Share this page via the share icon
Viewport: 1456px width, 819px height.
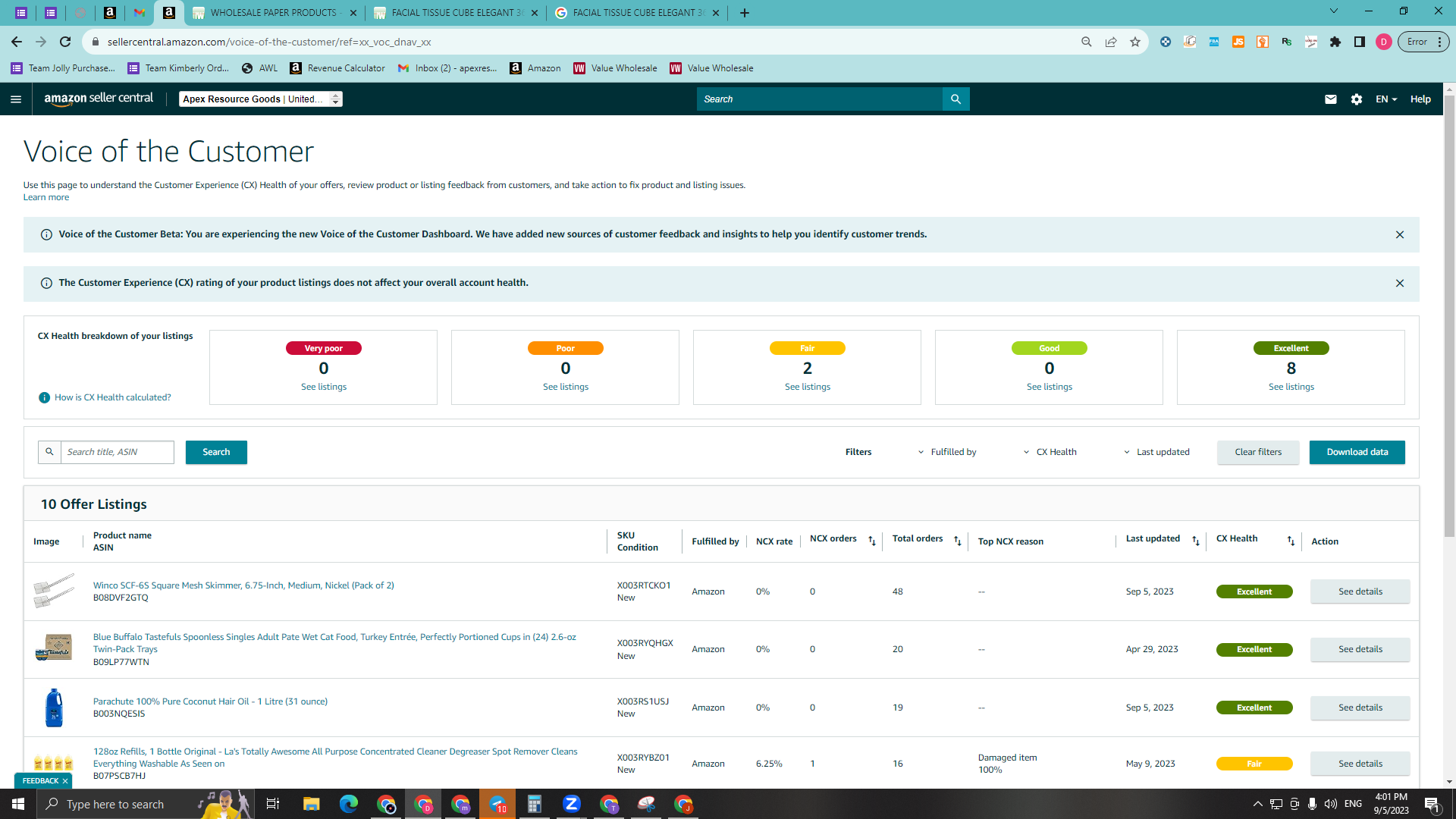pos(1111,42)
